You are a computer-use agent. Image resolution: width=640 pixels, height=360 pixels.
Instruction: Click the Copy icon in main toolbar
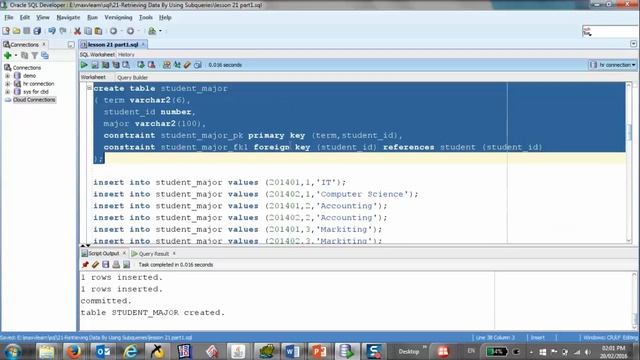click(x=88, y=31)
